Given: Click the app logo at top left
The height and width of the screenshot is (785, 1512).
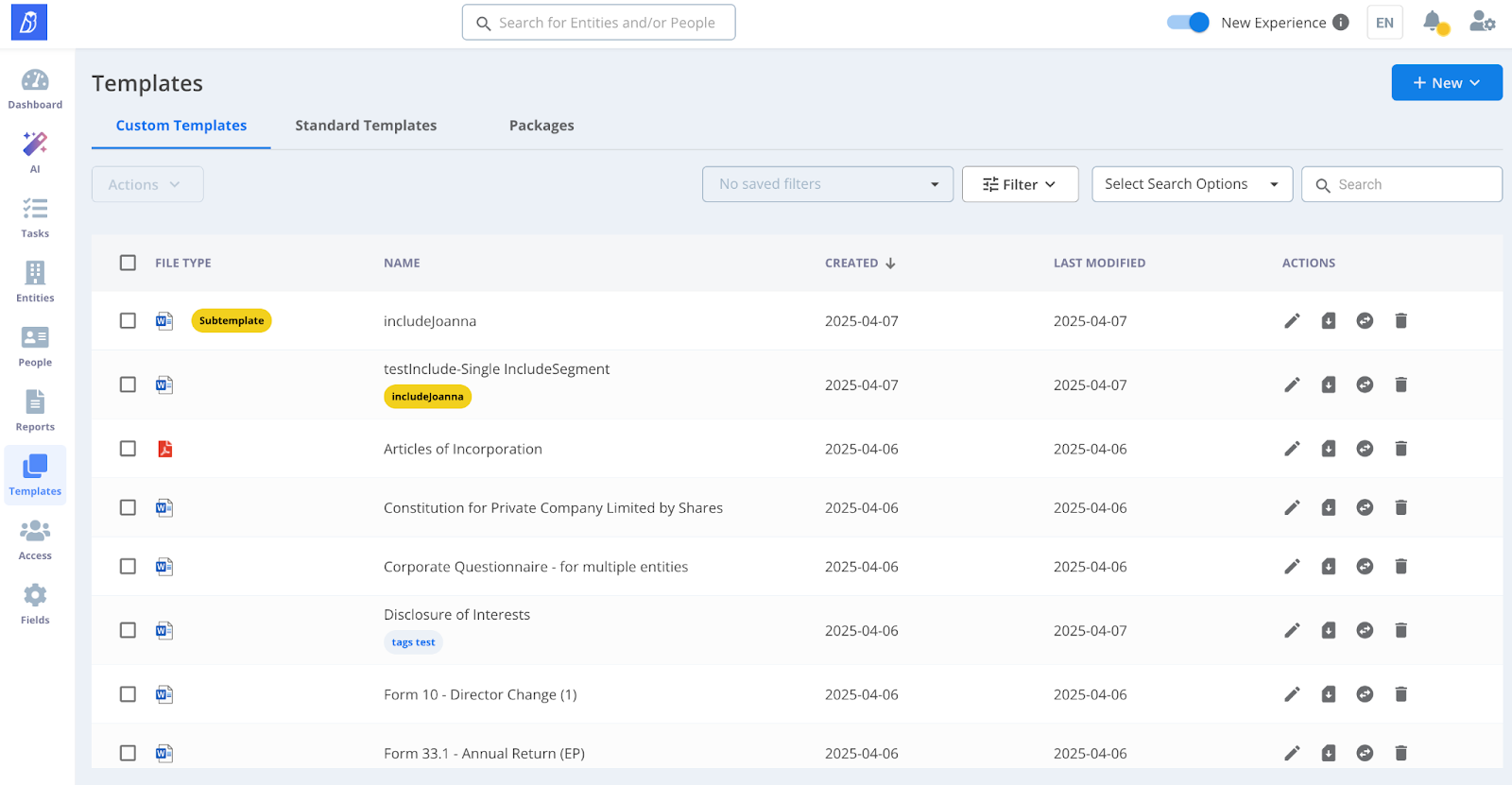Looking at the screenshot, I should pos(29,23).
